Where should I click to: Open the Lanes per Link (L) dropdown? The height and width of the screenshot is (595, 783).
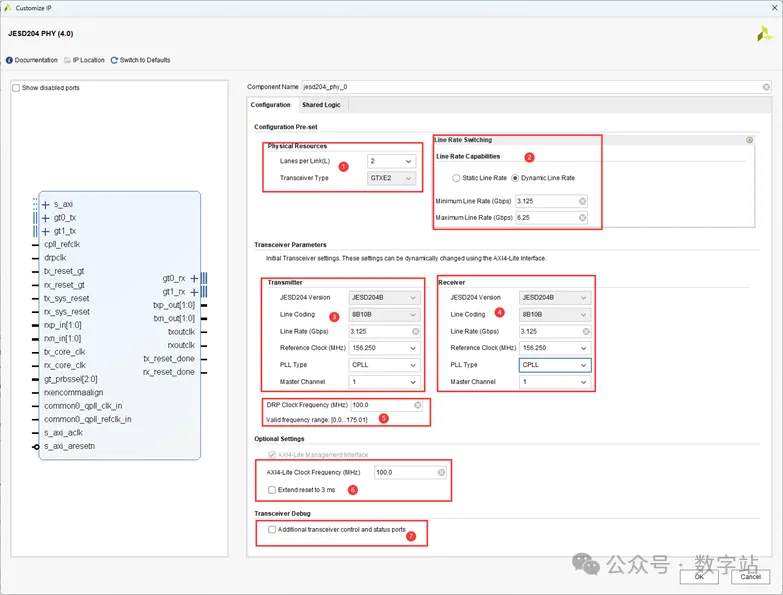pos(391,161)
